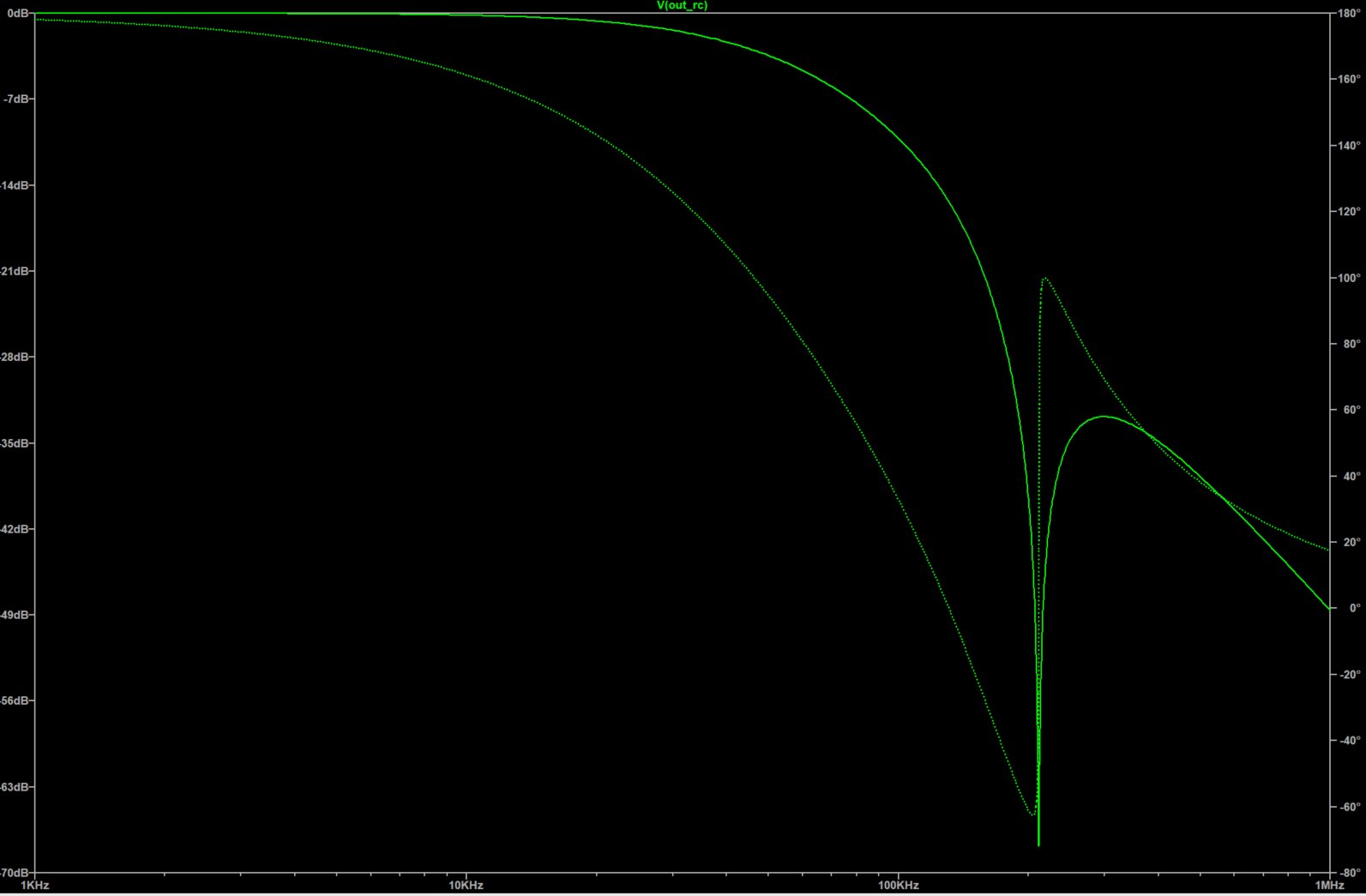Viewport: 1366px width, 896px height.
Task: Click the dotted phase trace peak near 100°
Action: [x=1044, y=279]
